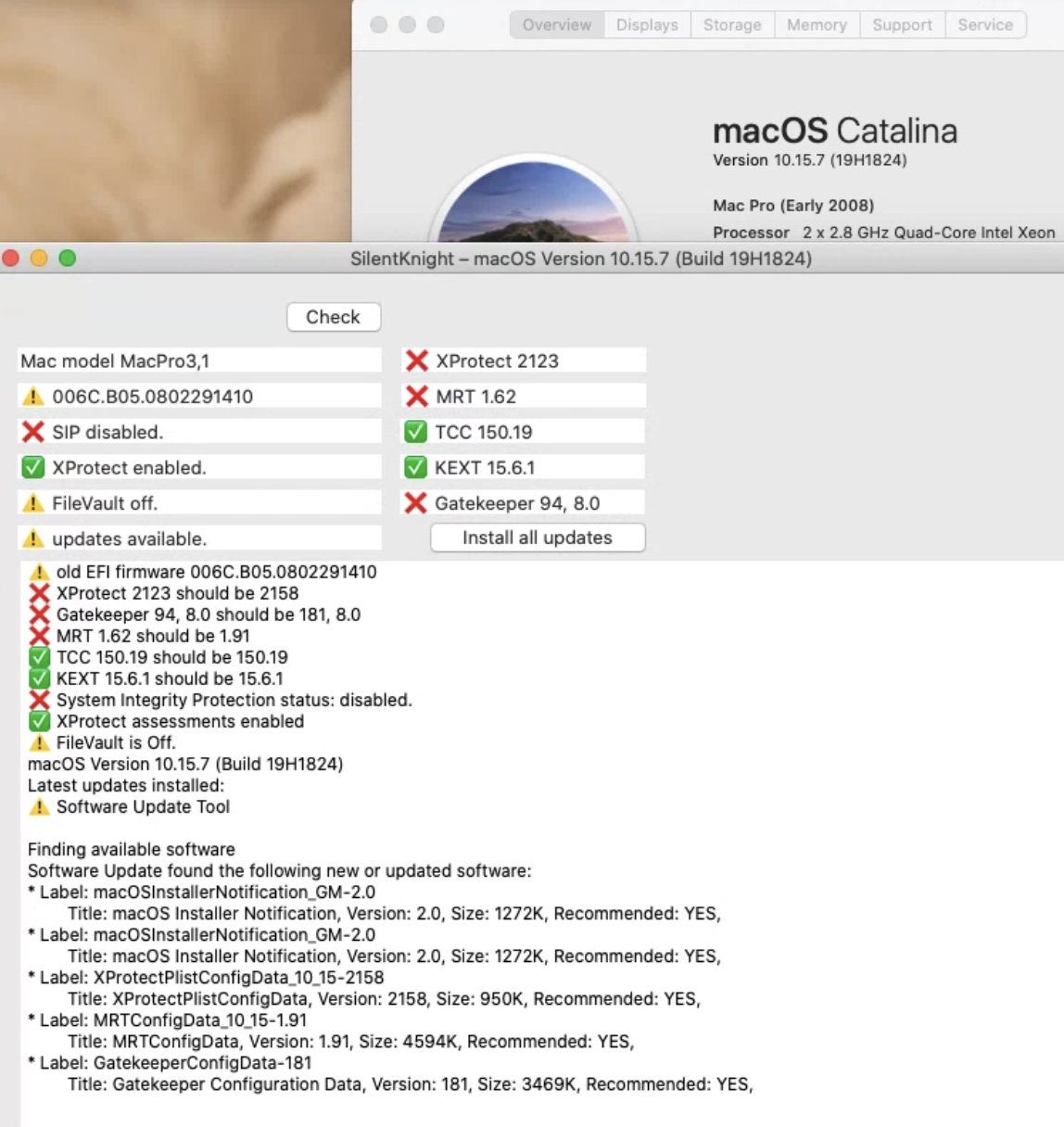The height and width of the screenshot is (1127, 1064).
Task: Switch to the Memory tab
Action: 817,25
